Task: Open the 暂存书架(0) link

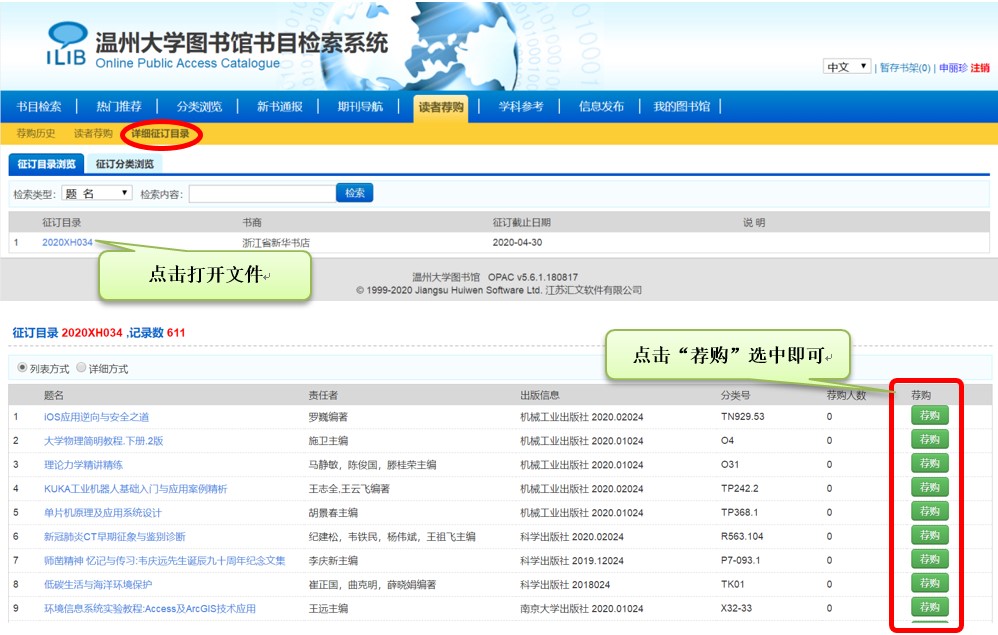Action: (905, 68)
